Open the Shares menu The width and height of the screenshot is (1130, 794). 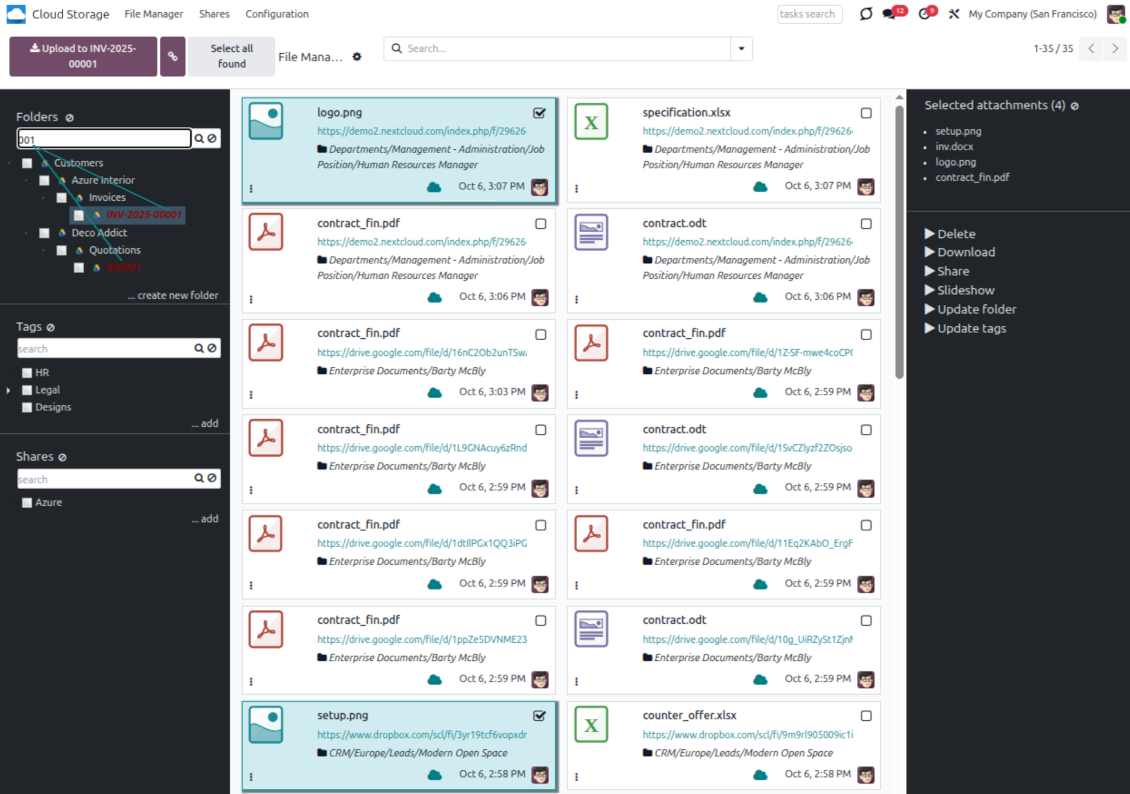[214, 14]
